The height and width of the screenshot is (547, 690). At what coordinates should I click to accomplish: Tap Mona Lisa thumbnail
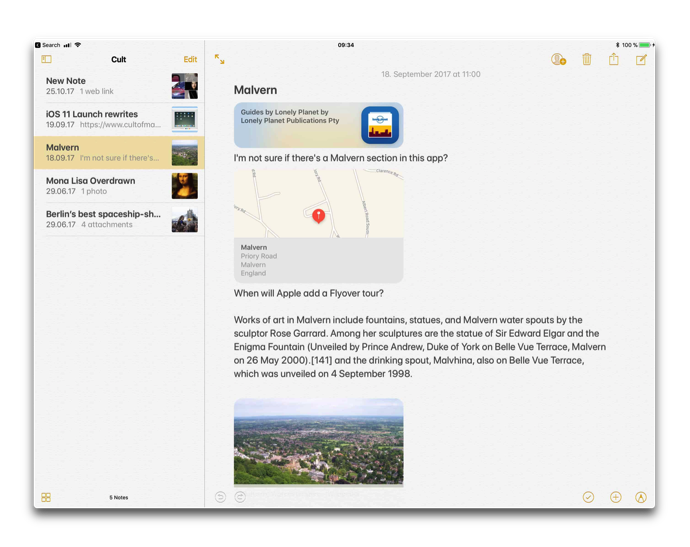pyautogui.click(x=184, y=186)
